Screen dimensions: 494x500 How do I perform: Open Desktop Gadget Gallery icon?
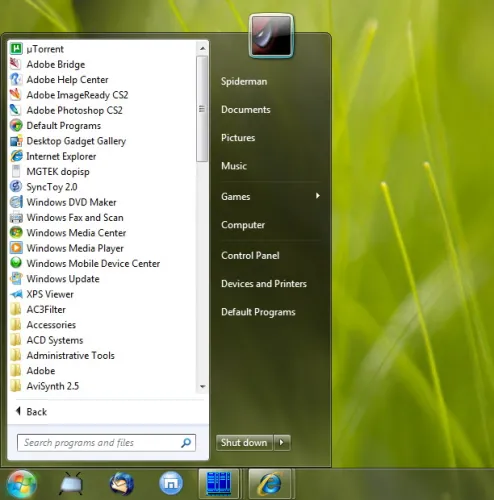(x=16, y=141)
